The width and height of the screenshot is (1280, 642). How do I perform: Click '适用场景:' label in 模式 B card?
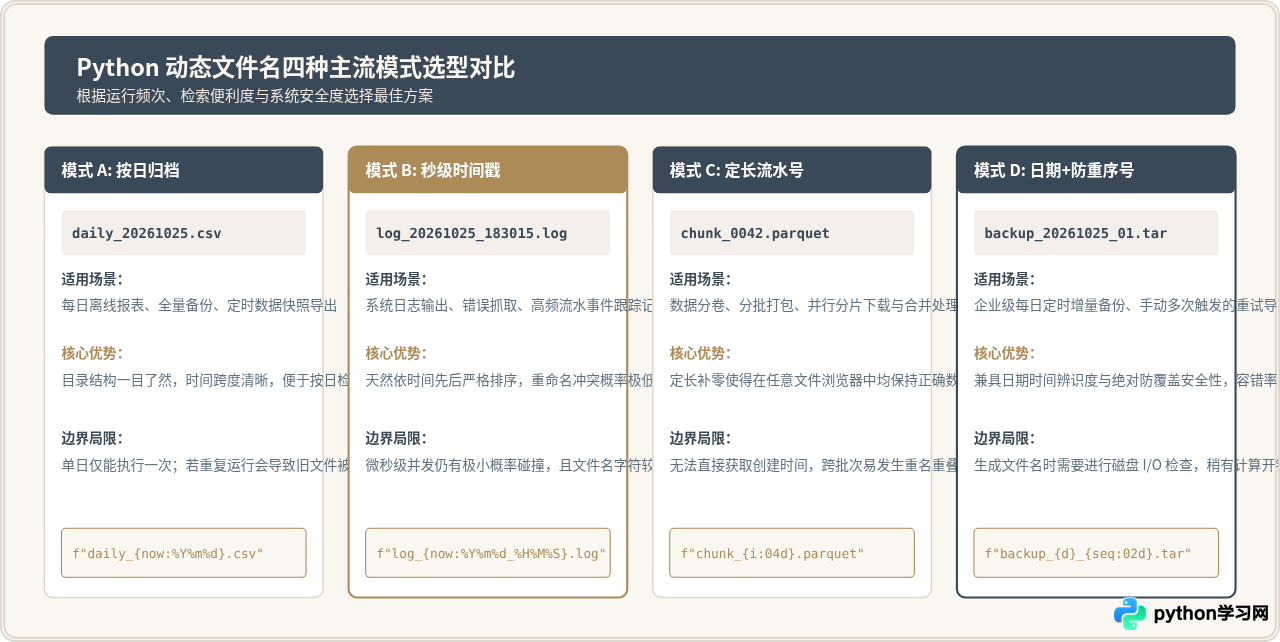(396, 280)
